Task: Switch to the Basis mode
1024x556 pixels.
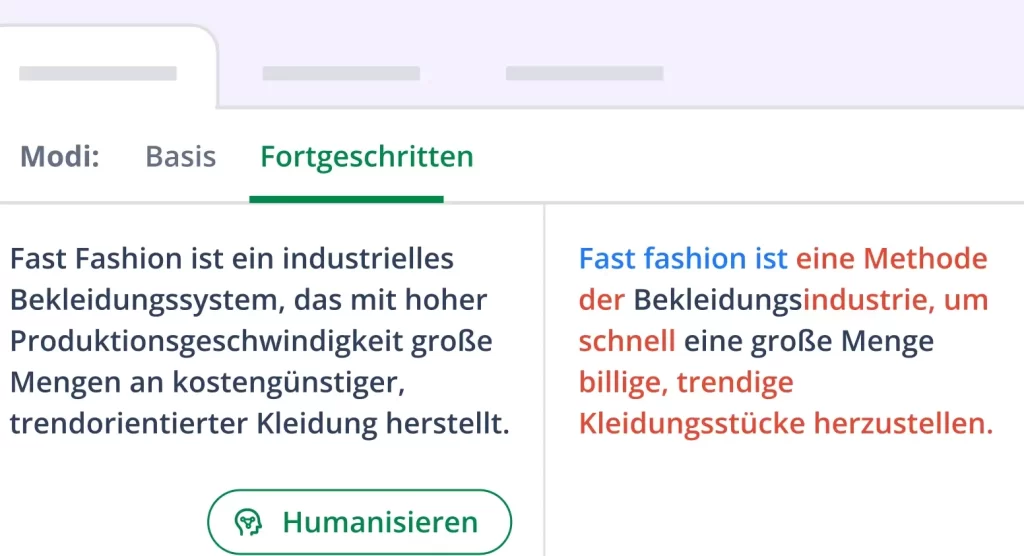Action: coord(180,157)
